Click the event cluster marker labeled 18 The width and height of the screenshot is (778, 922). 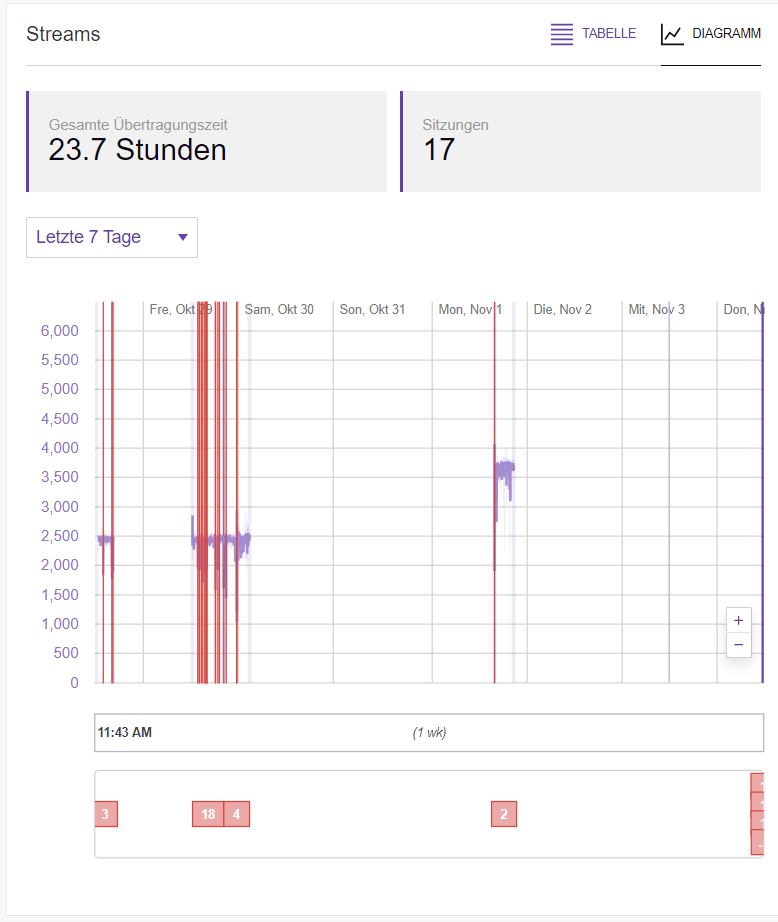[x=208, y=814]
